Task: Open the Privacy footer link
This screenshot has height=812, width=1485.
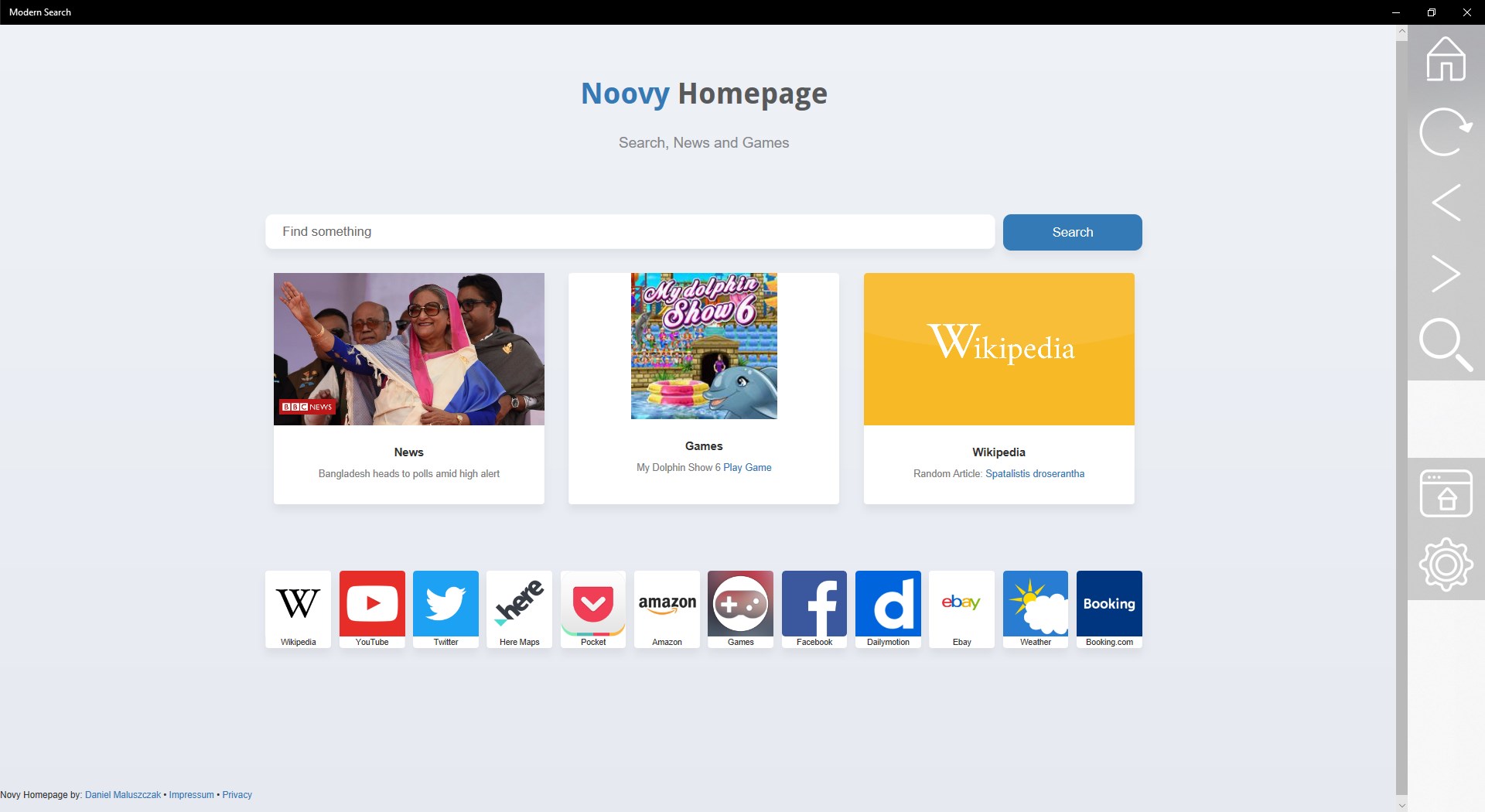Action: [x=237, y=795]
